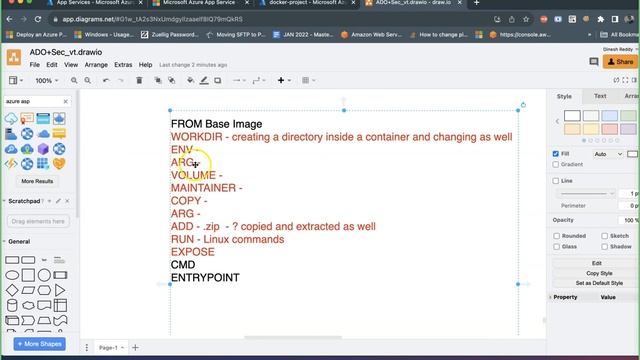Click the More Results button
Viewport: 640px width, 360px height.
(37, 181)
